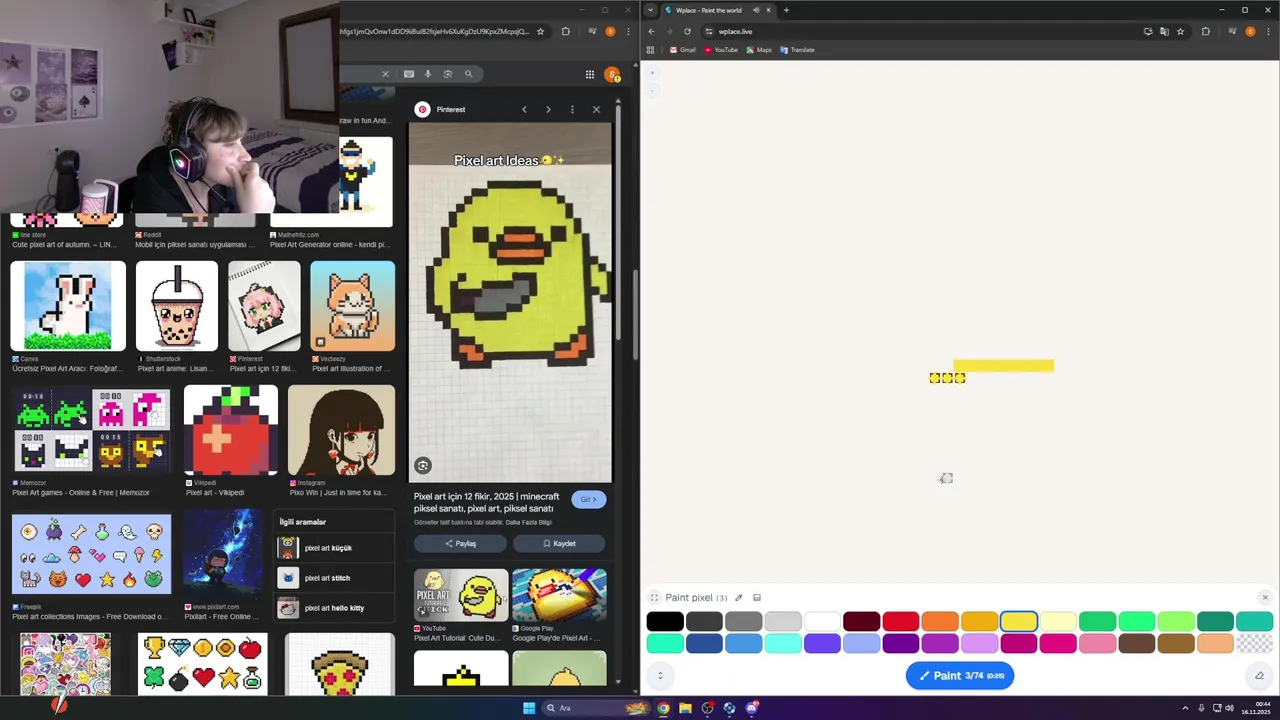Click the Kaydet save button
The height and width of the screenshot is (720, 1280).
pos(559,544)
